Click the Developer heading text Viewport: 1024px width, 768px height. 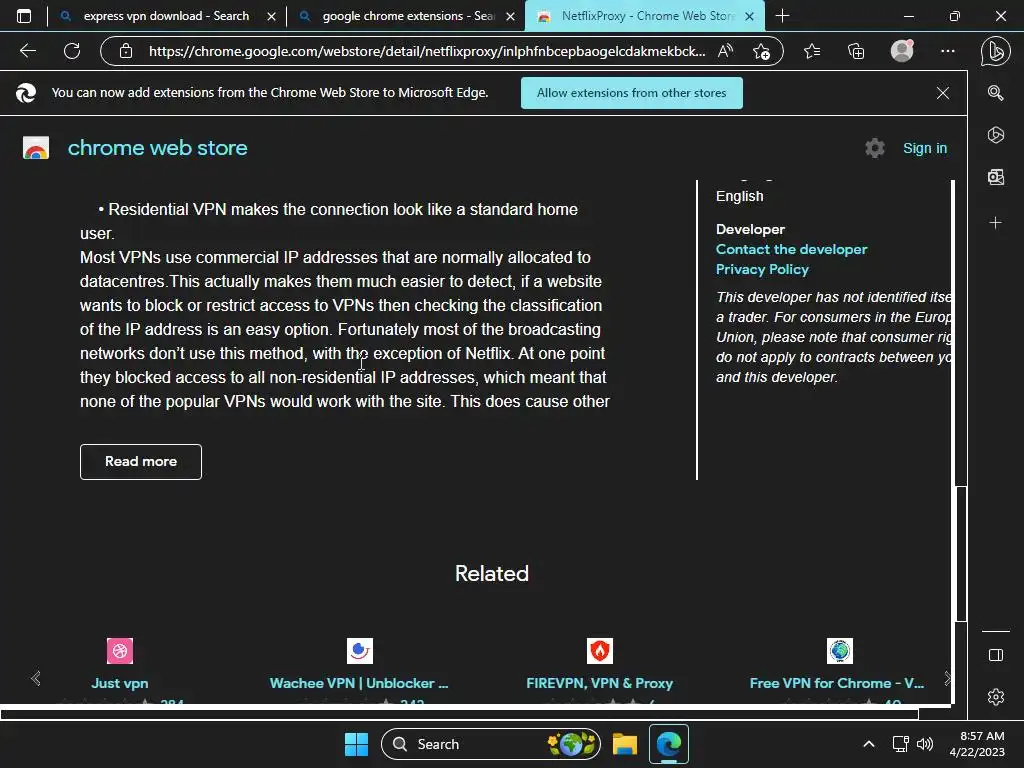(750, 229)
